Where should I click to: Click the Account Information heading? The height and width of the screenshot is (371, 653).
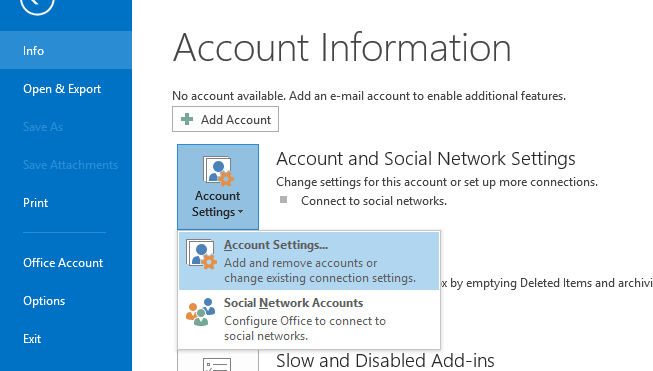pos(342,48)
